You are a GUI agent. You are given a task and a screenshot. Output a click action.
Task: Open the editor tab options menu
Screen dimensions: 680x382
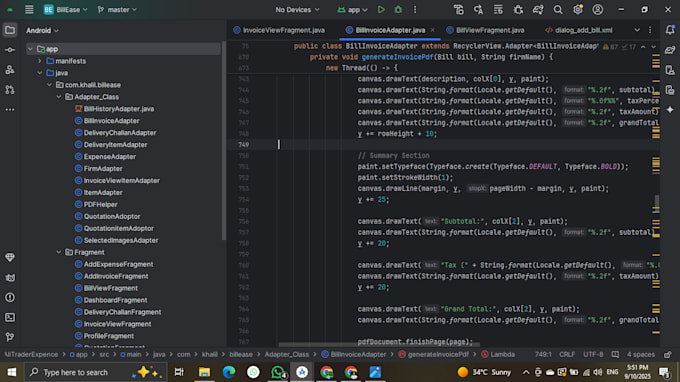point(650,30)
